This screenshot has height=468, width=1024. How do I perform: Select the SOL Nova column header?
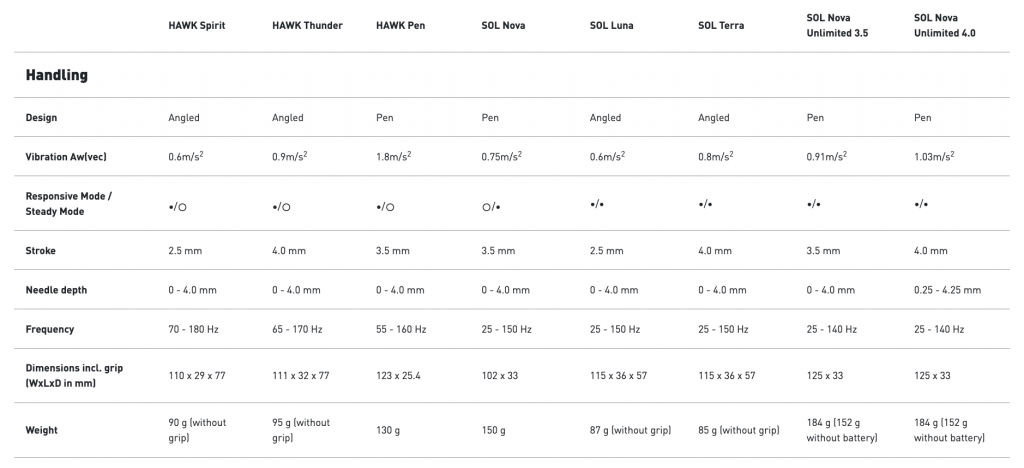click(504, 25)
